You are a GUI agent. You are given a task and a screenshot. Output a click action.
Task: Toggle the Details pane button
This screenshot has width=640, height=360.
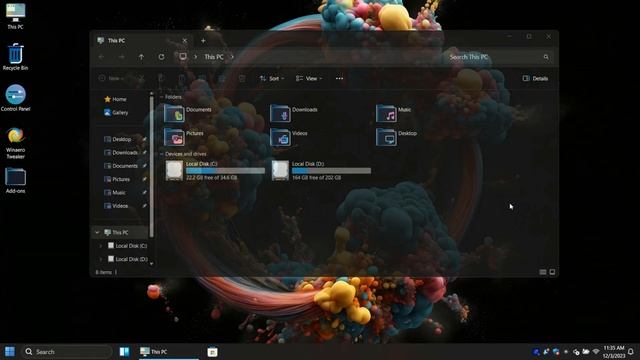(x=536, y=78)
